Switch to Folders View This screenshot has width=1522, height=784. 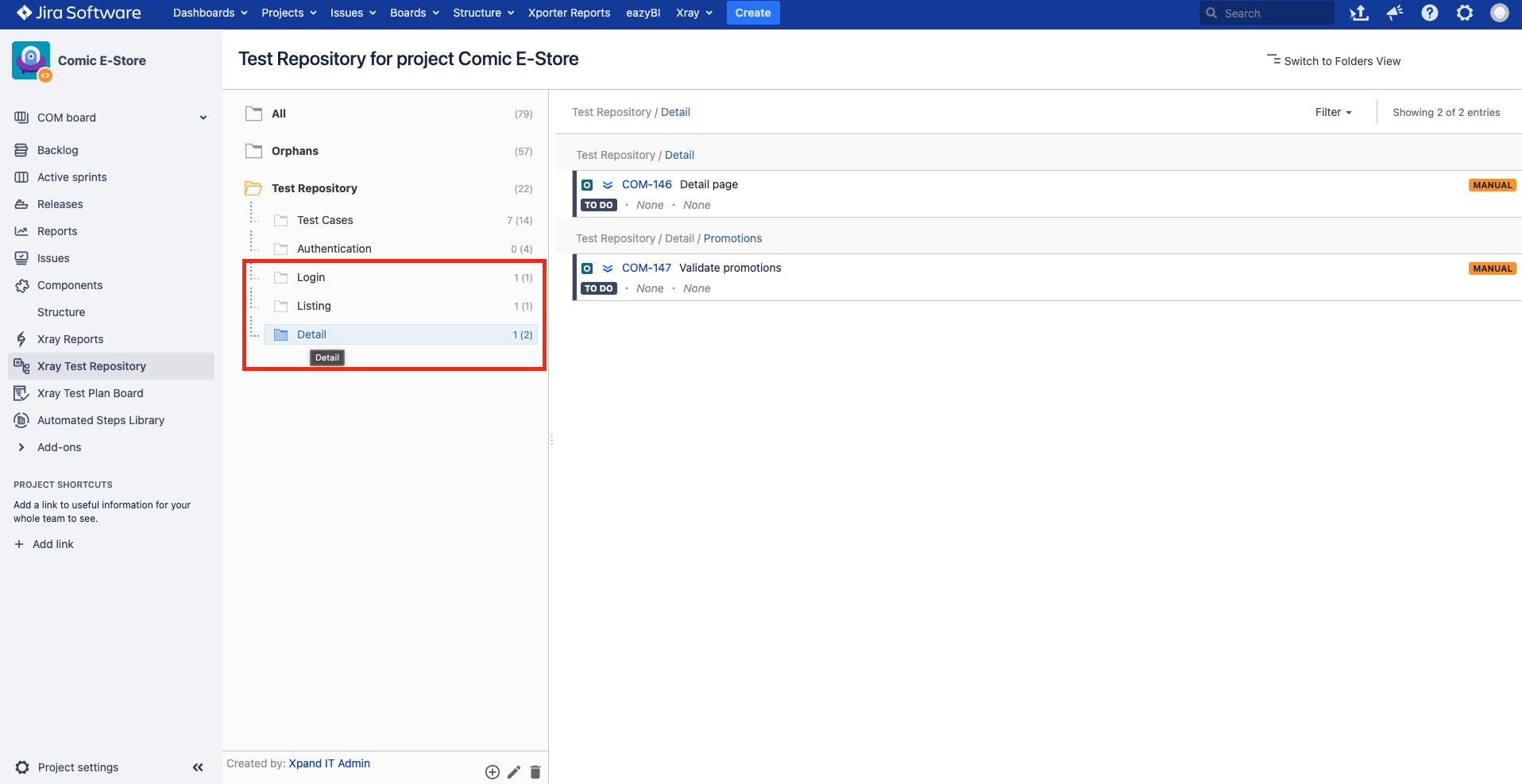1334,61
